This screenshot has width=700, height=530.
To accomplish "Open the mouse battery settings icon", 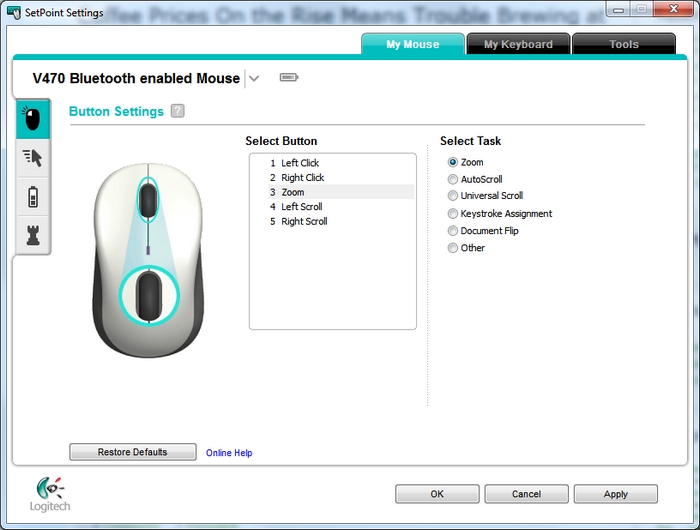I will (x=33, y=197).
